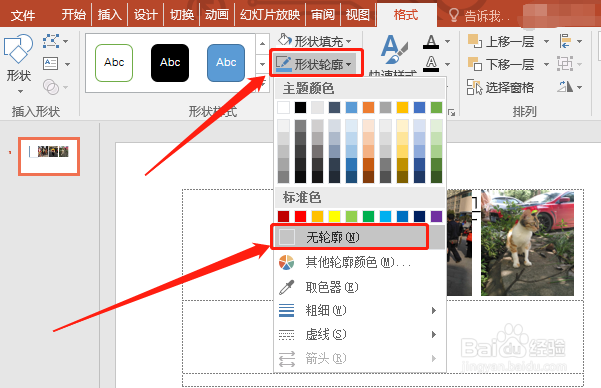Select the black filled Abc style

pos(170,63)
